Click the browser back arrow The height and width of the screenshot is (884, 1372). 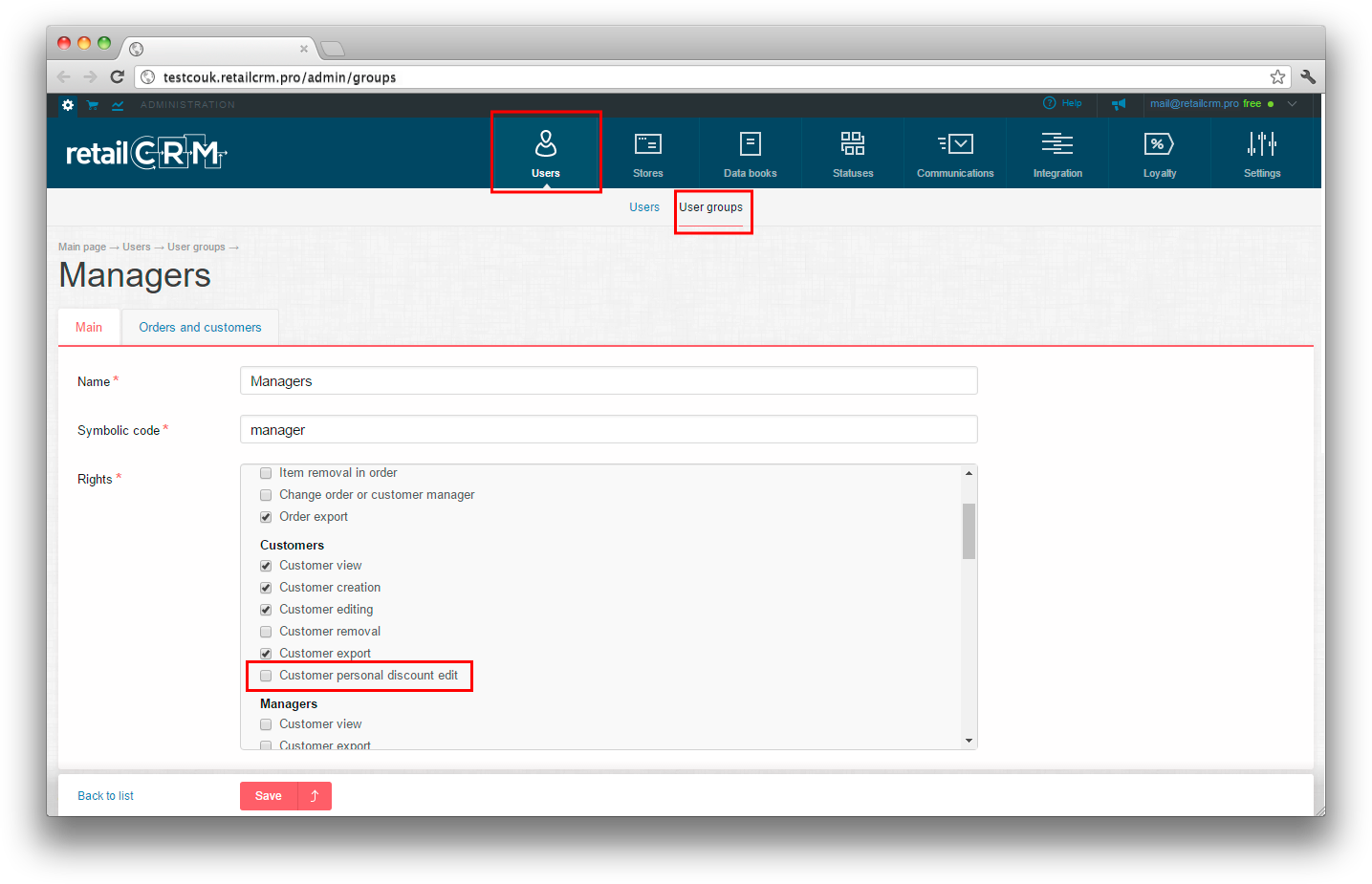64,76
